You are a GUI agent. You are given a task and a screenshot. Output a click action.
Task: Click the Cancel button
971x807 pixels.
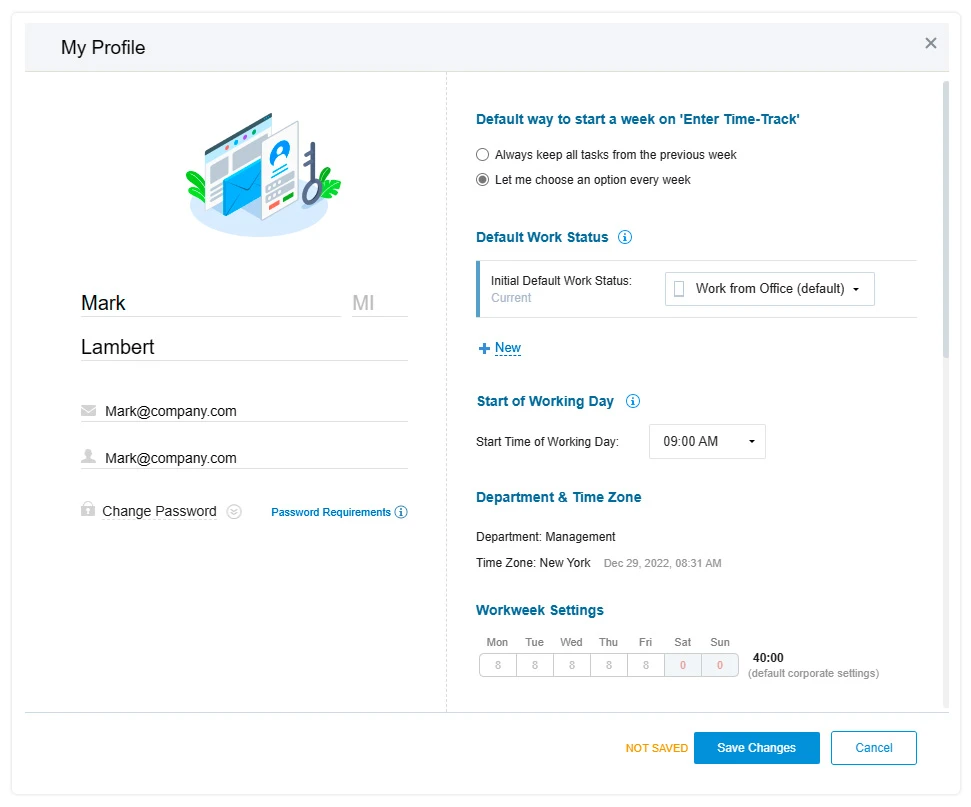(873, 748)
